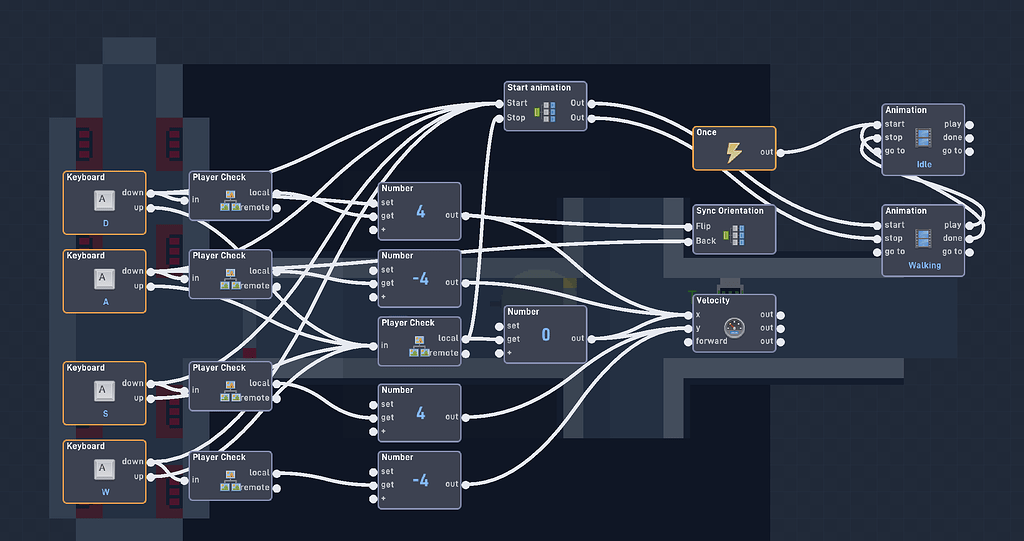
Task: Select the 'up' port of Keyboard D
Action: (x=151, y=208)
